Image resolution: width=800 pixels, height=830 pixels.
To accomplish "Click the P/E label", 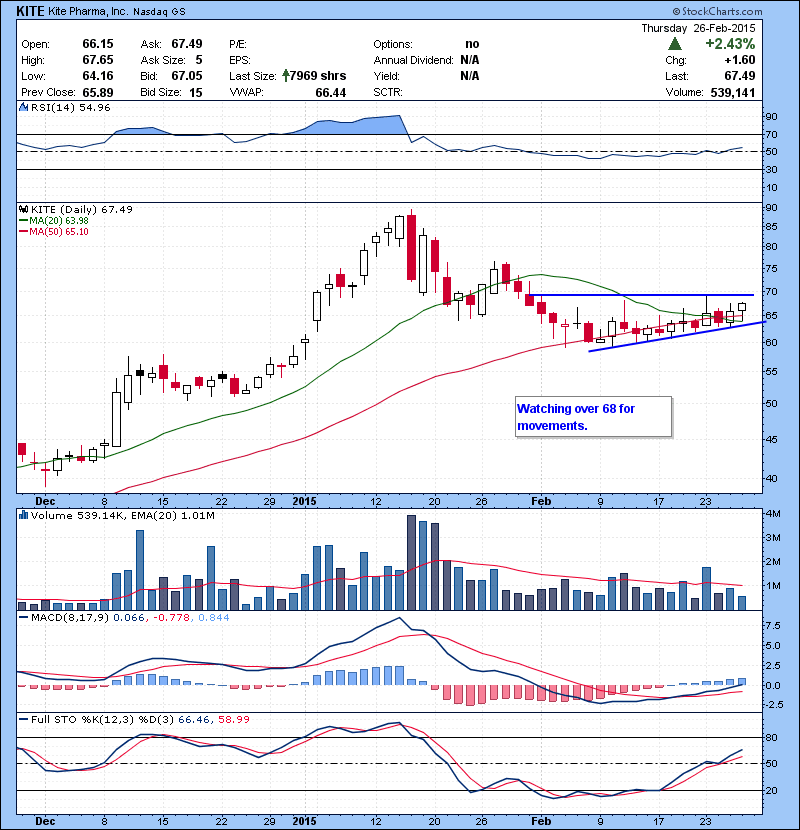I will click(238, 44).
